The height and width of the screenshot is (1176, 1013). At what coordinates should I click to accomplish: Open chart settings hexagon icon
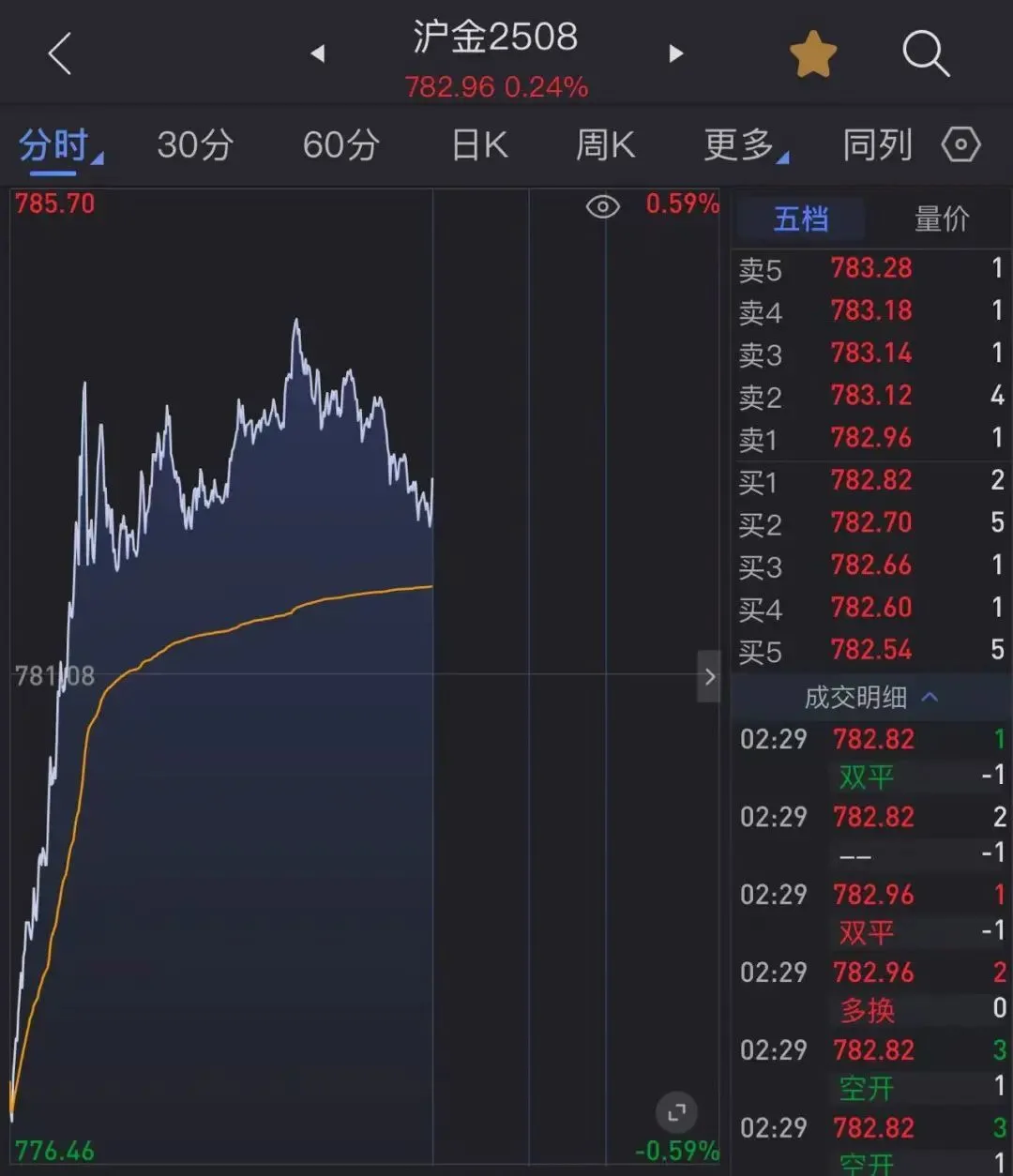click(960, 145)
